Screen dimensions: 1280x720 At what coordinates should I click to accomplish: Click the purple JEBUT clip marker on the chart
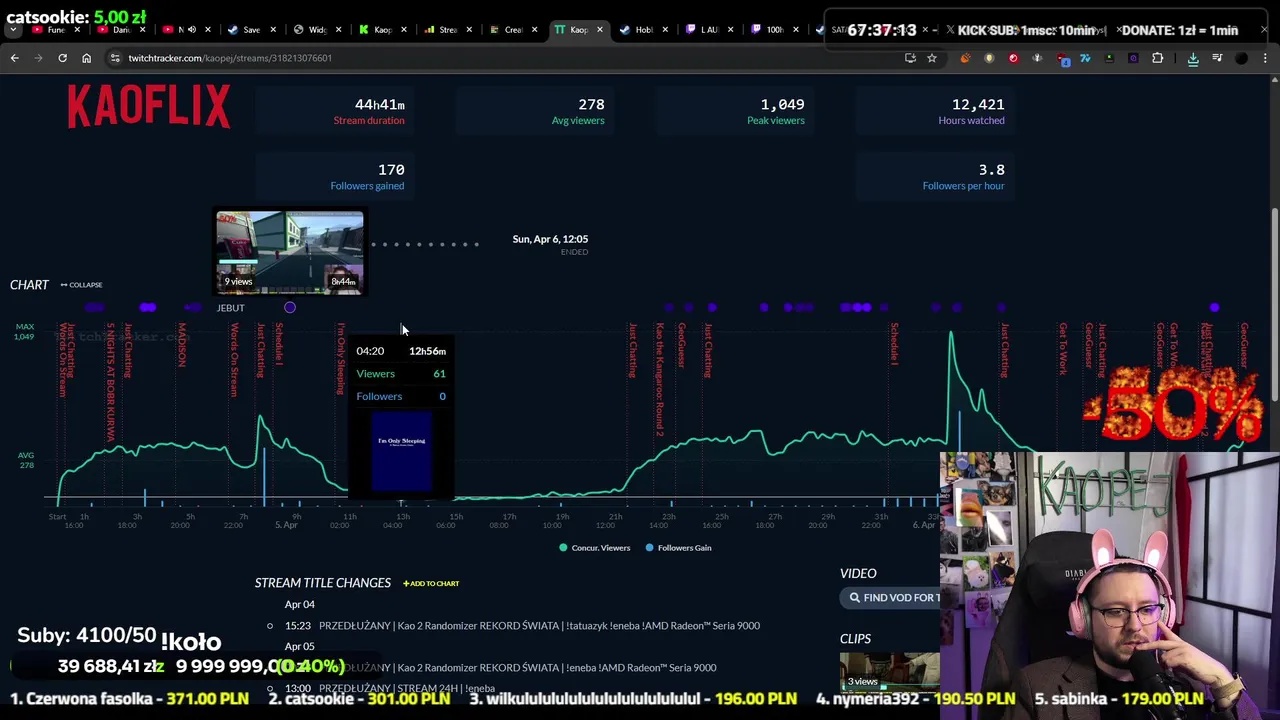click(x=290, y=308)
